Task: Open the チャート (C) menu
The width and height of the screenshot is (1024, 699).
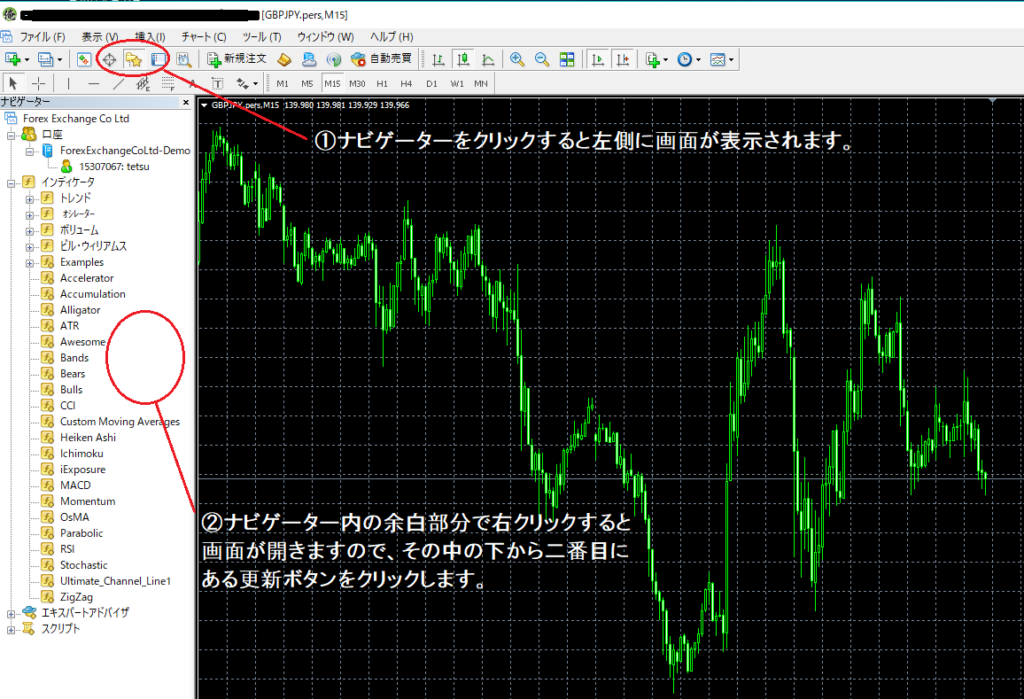Action: [204, 37]
